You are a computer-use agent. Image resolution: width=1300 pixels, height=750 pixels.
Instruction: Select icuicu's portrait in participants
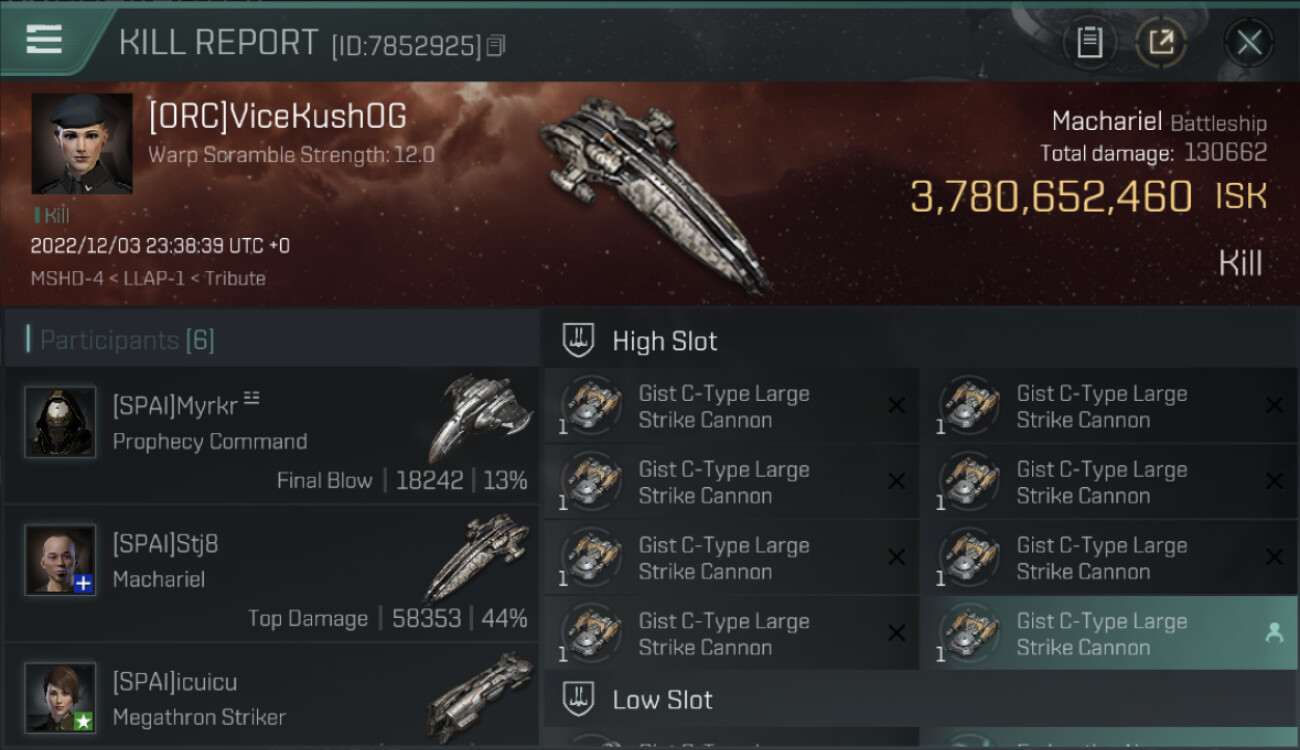(60, 697)
